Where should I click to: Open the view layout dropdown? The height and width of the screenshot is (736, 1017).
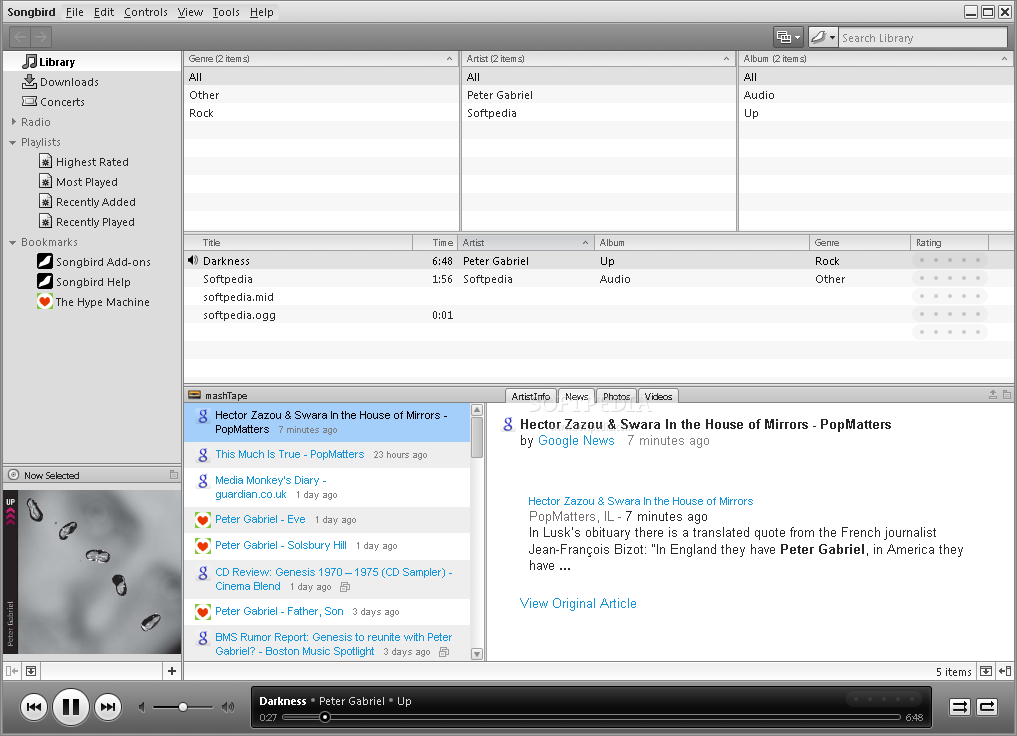coord(789,37)
